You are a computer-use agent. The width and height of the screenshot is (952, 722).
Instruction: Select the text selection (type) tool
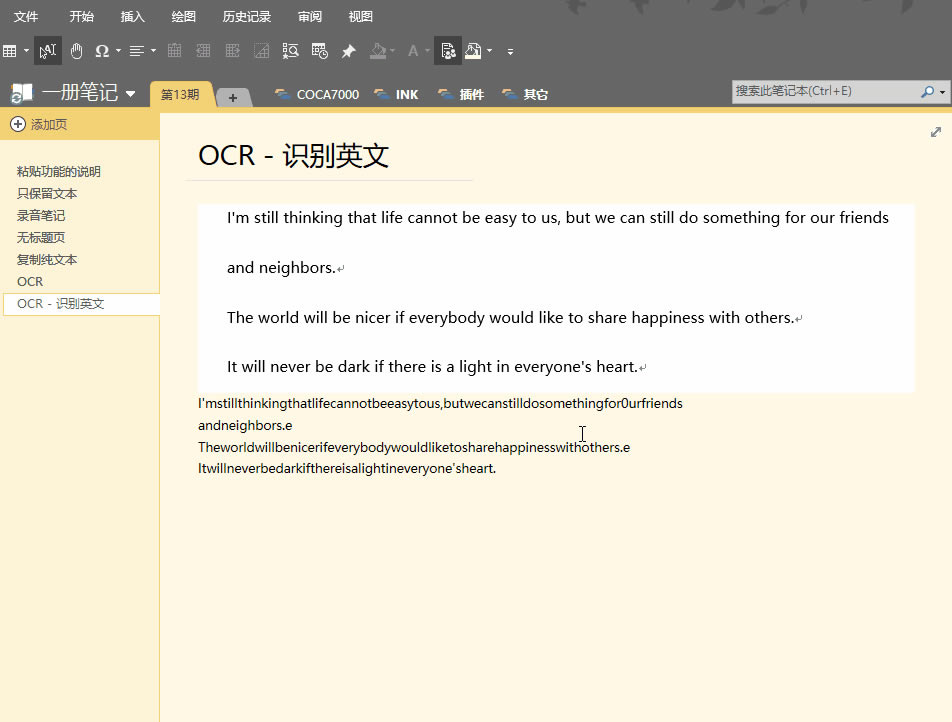click(47, 51)
